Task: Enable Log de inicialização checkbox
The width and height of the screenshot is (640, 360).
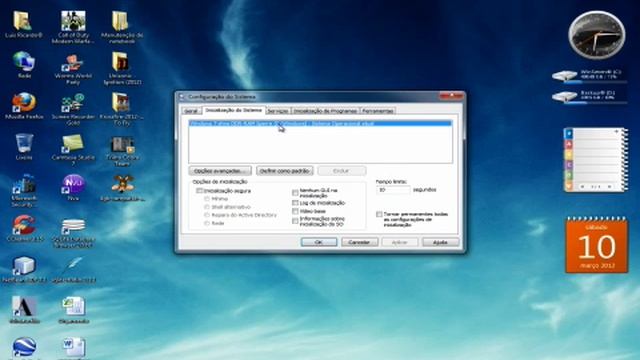Action: 295,203
